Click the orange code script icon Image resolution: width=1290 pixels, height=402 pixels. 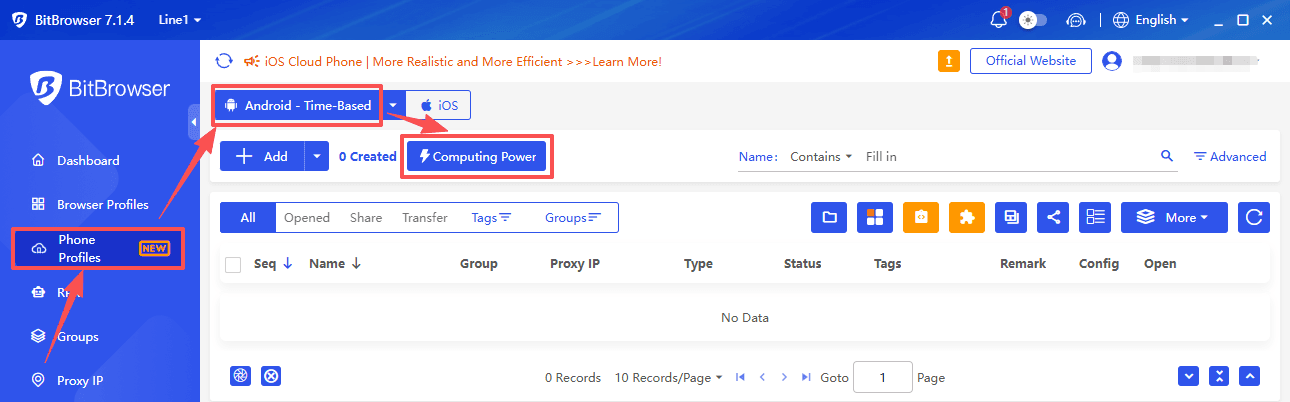pos(921,217)
